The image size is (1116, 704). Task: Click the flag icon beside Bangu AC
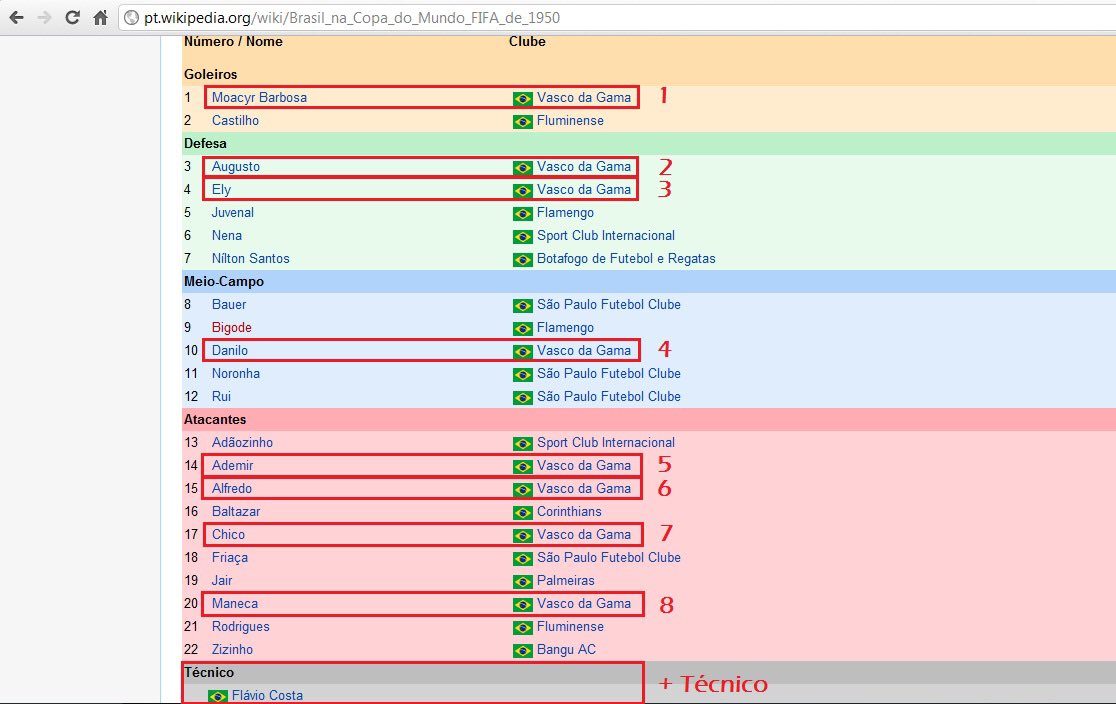tap(522, 651)
